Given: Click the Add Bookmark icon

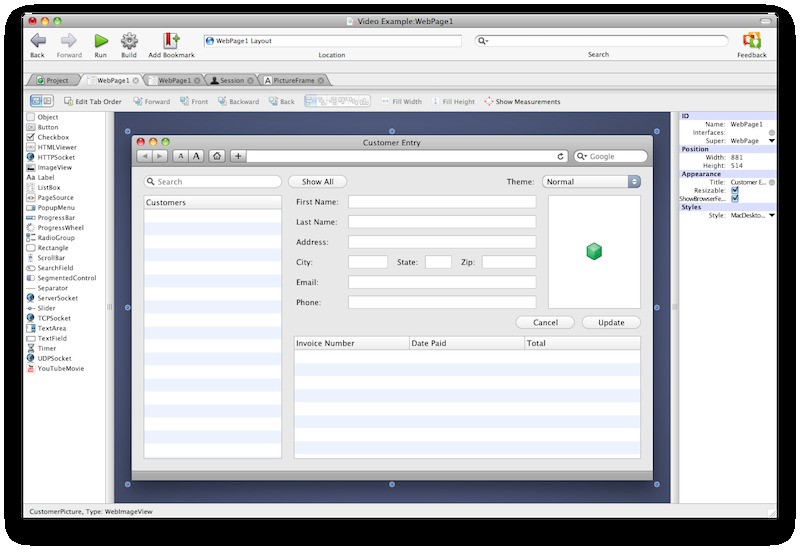Looking at the screenshot, I should coord(170,41).
